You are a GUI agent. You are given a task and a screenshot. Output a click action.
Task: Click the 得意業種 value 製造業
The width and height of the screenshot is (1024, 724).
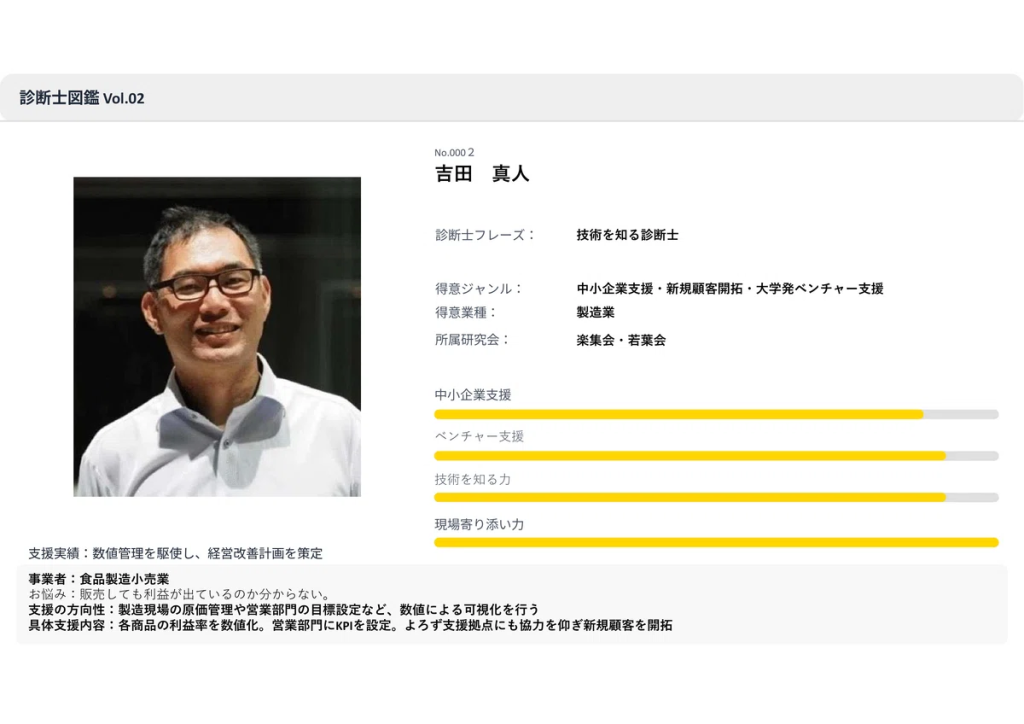[595, 312]
